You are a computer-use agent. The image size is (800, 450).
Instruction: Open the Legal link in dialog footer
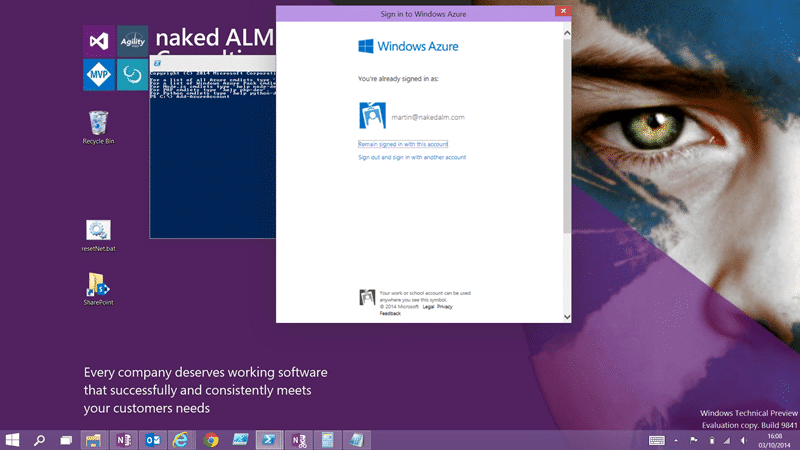tap(428, 307)
